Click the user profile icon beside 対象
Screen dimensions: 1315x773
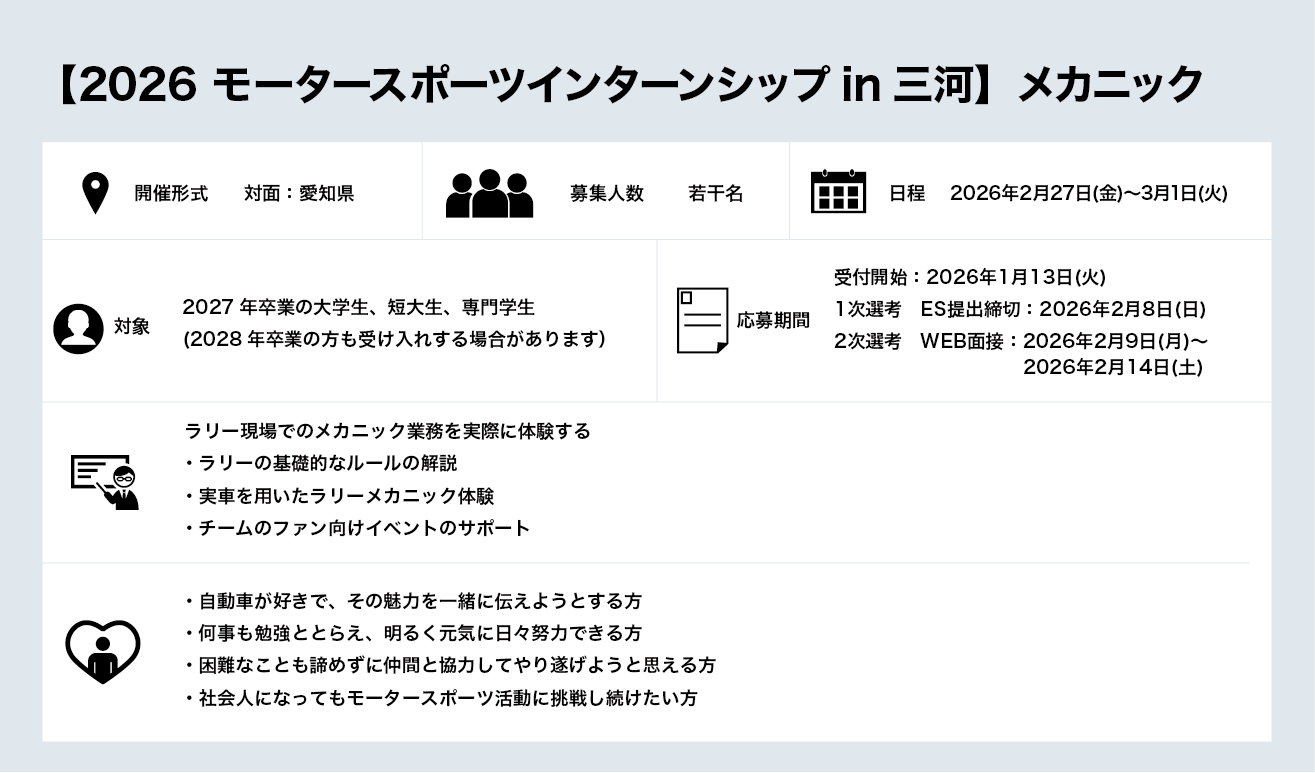click(78, 328)
